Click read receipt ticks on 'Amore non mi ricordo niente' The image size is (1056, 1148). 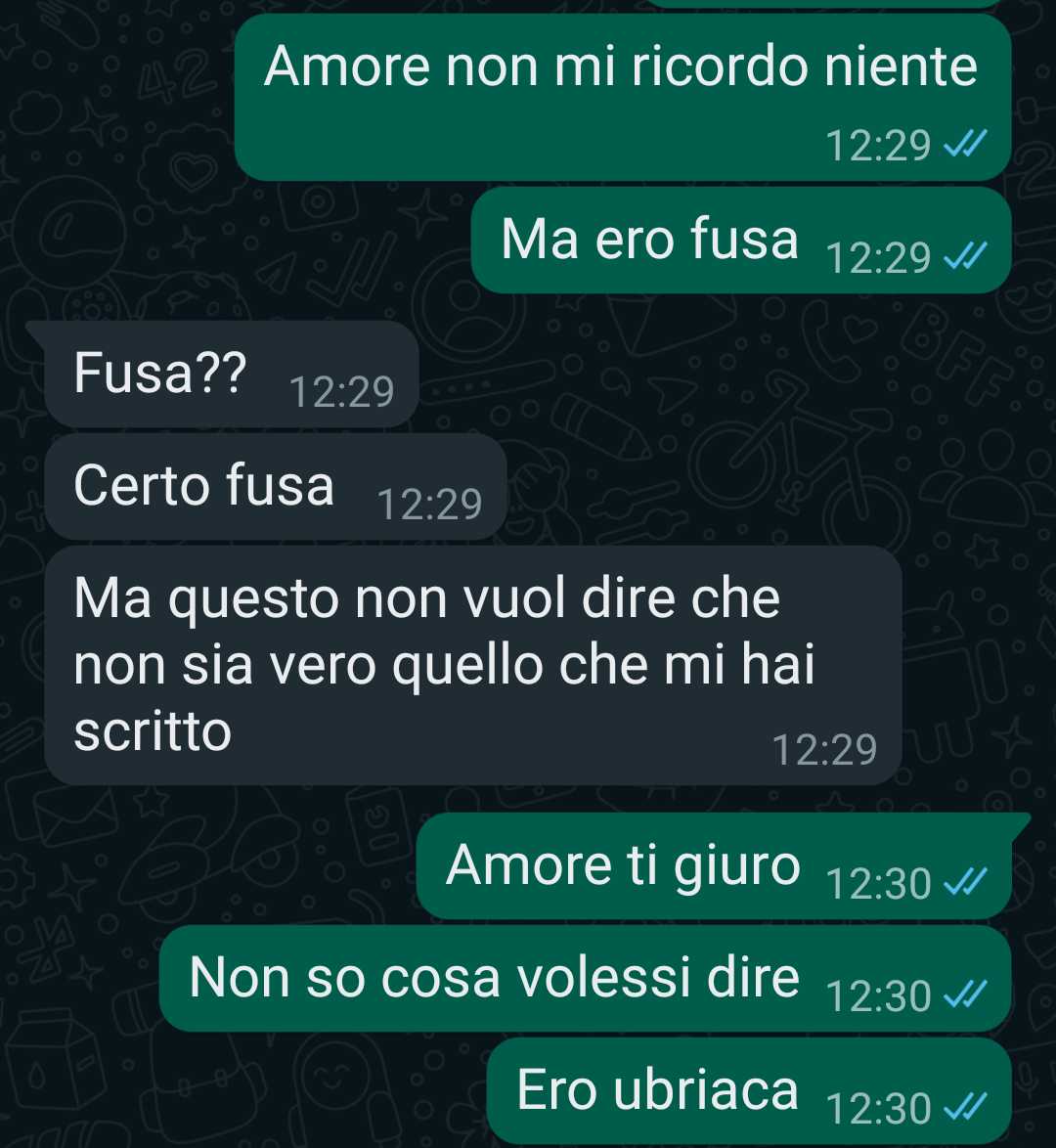(965, 144)
